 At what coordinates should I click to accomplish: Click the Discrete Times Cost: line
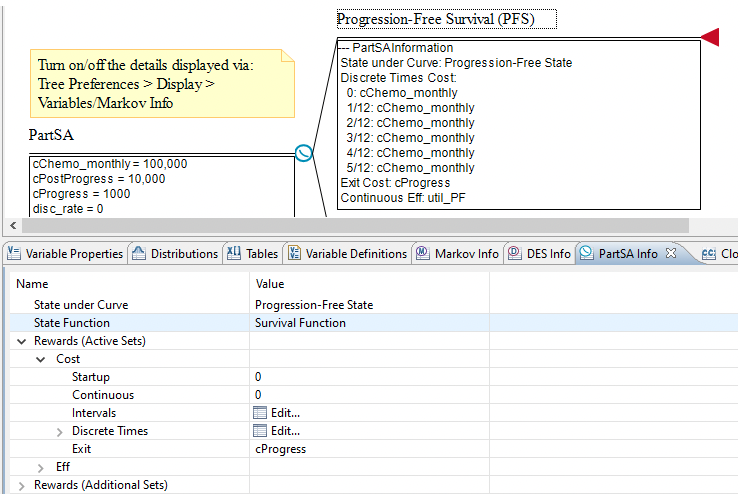[x=399, y=77]
